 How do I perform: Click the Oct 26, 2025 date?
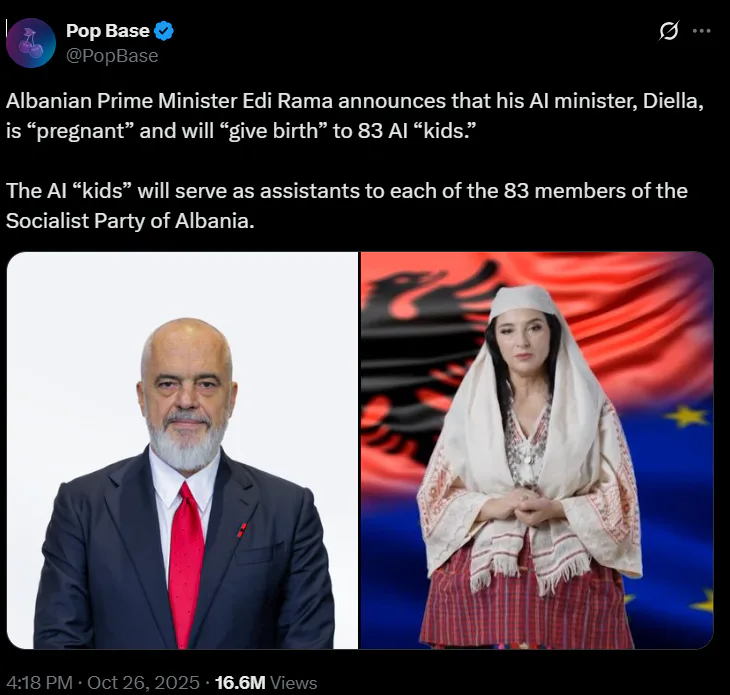pos(143,683)
